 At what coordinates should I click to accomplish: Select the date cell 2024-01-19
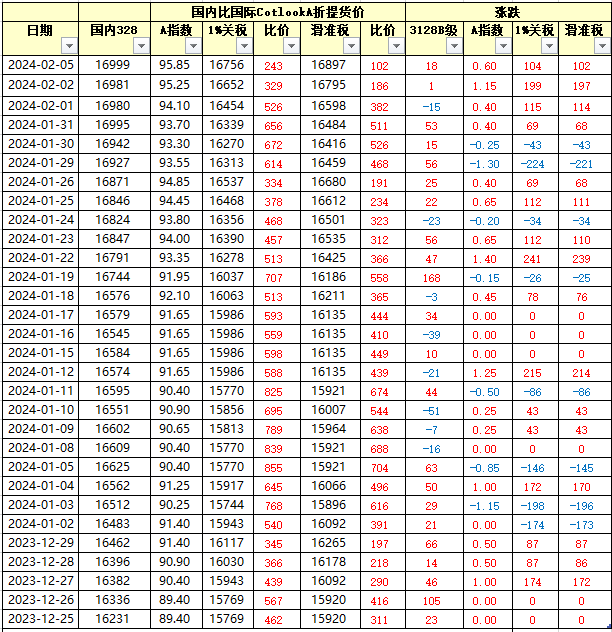pyautogui.click(x=40, y=276)
